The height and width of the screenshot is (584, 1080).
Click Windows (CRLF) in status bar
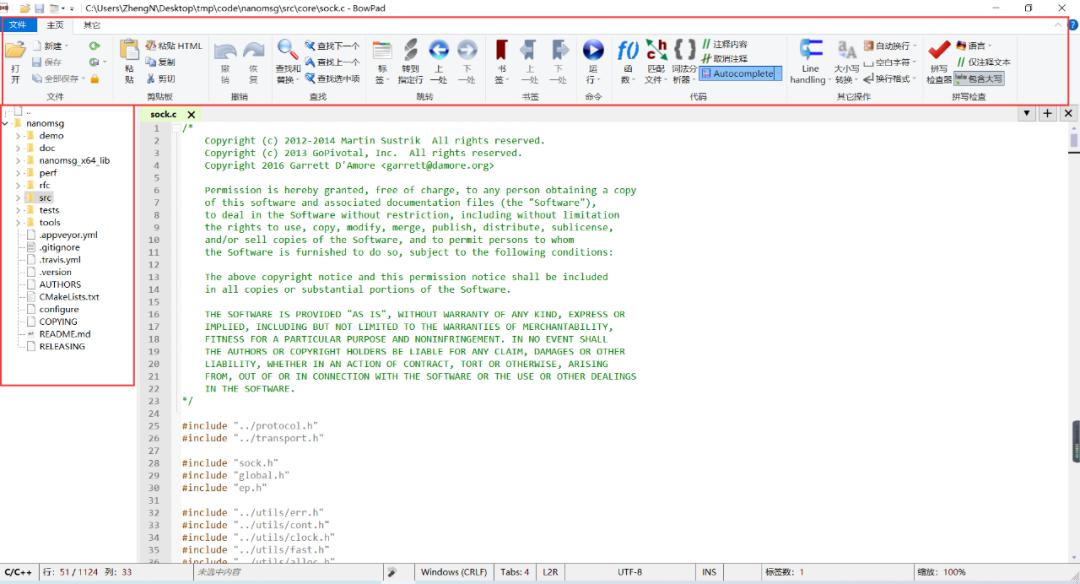(x=454, y=572)
